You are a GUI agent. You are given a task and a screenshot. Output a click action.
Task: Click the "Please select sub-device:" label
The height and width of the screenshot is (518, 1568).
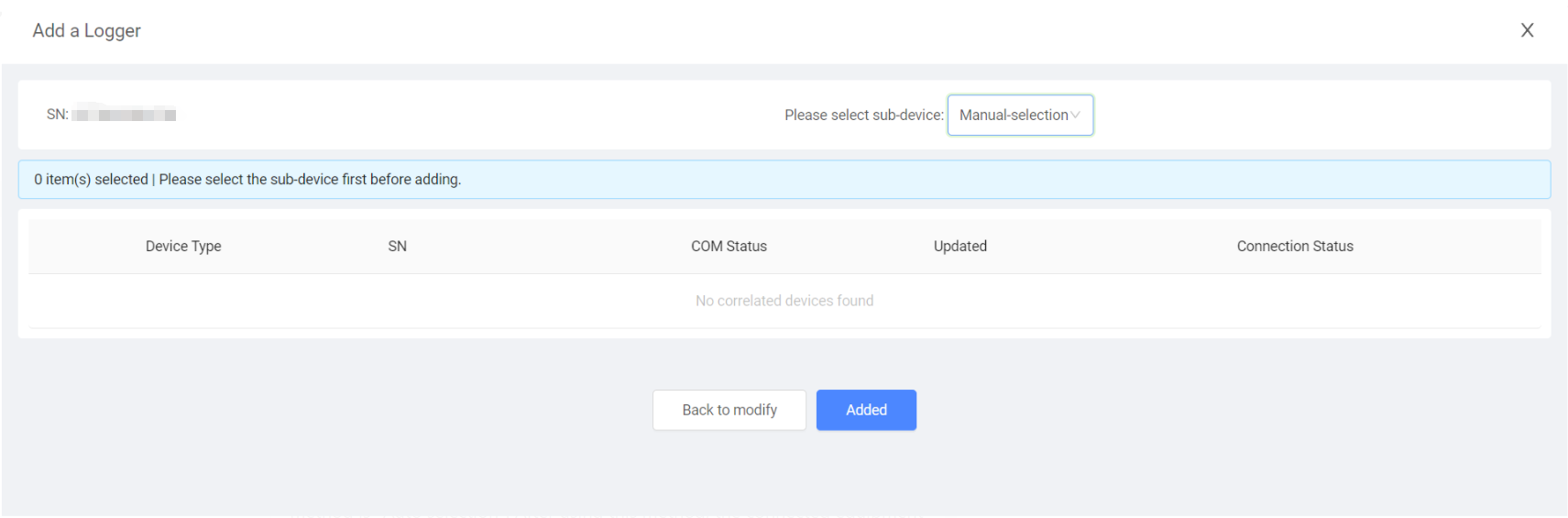tap(863, 116)
